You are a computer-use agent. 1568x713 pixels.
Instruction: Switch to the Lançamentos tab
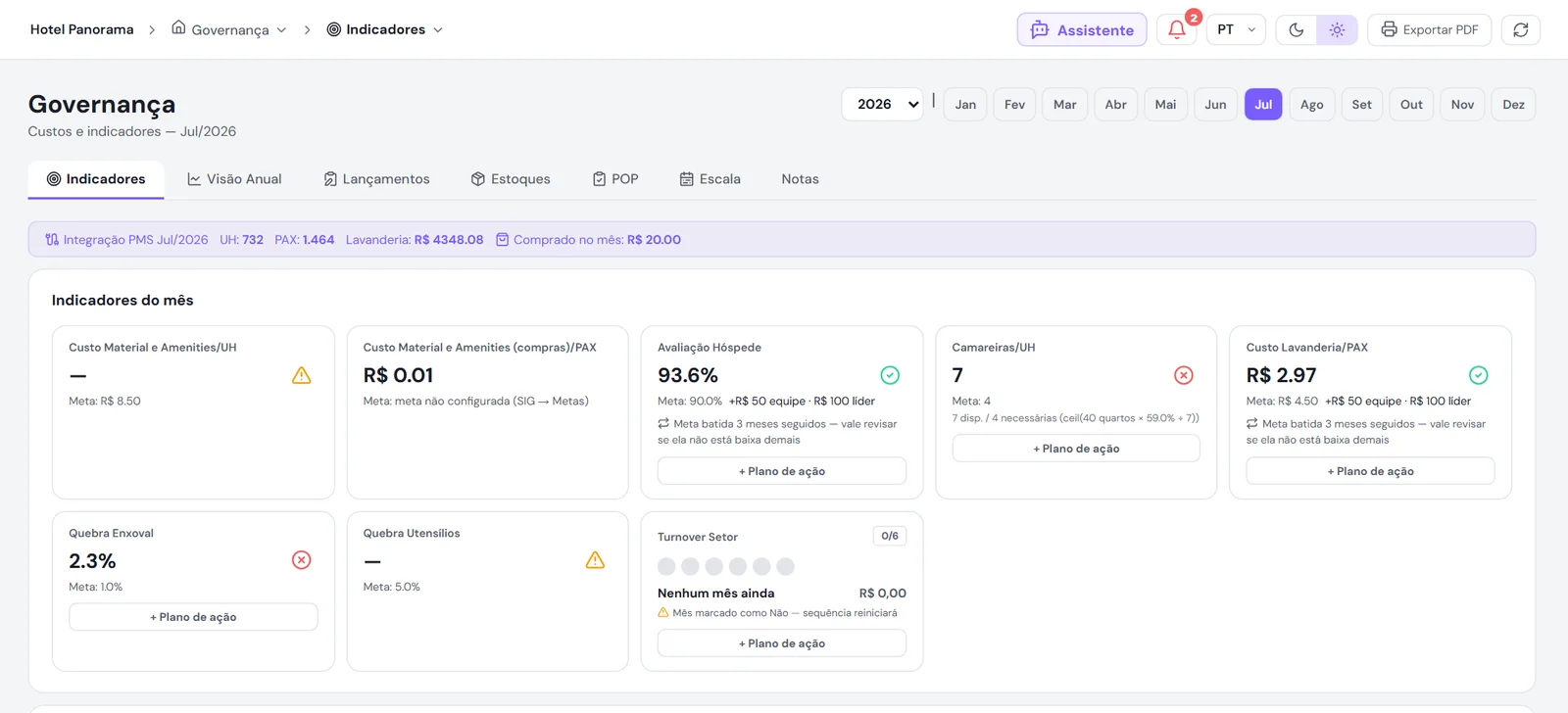[376, 179]
